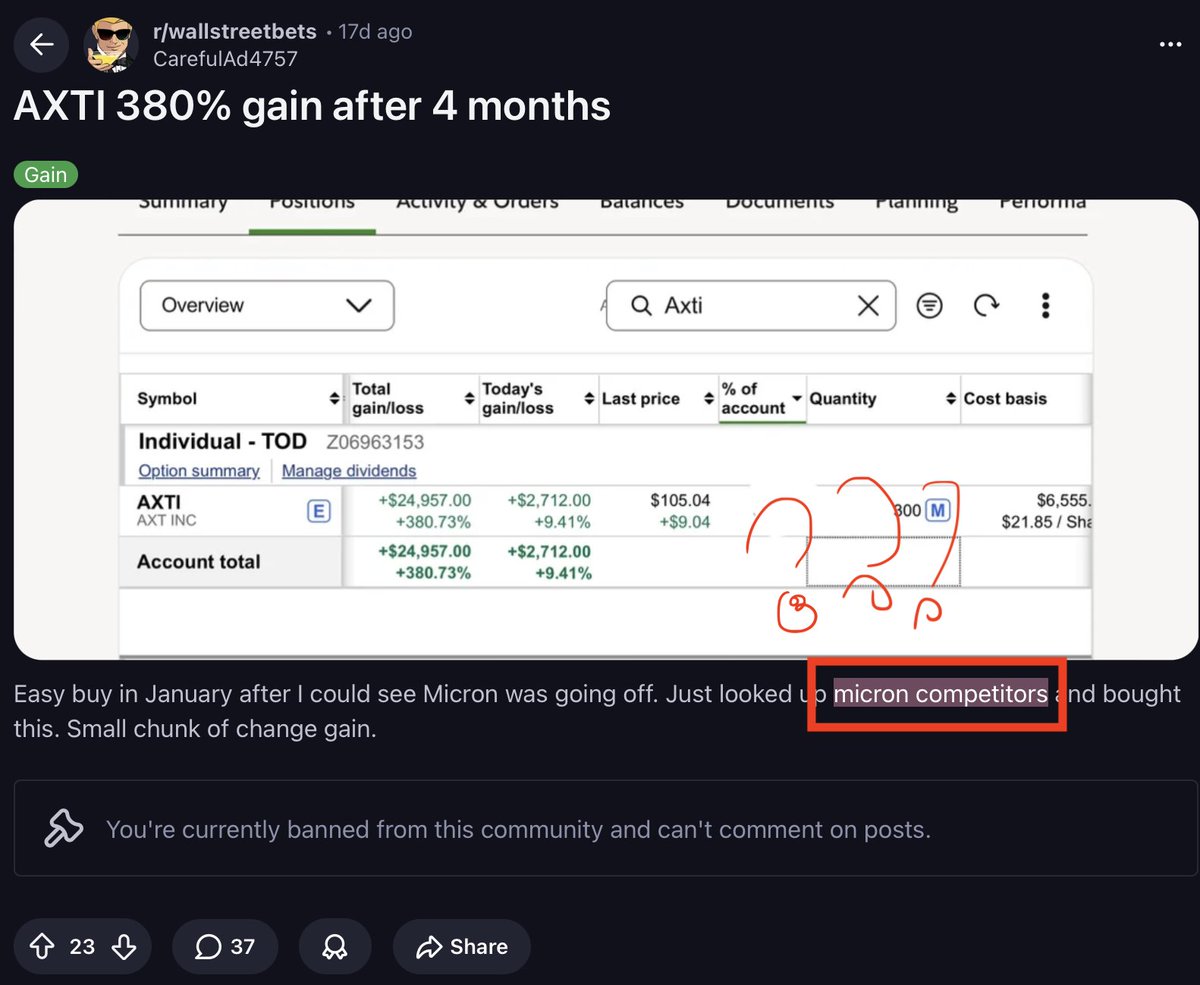Click the Account total row label
Viewport: 1200px width, 985px height.
[x=198, y=562]
